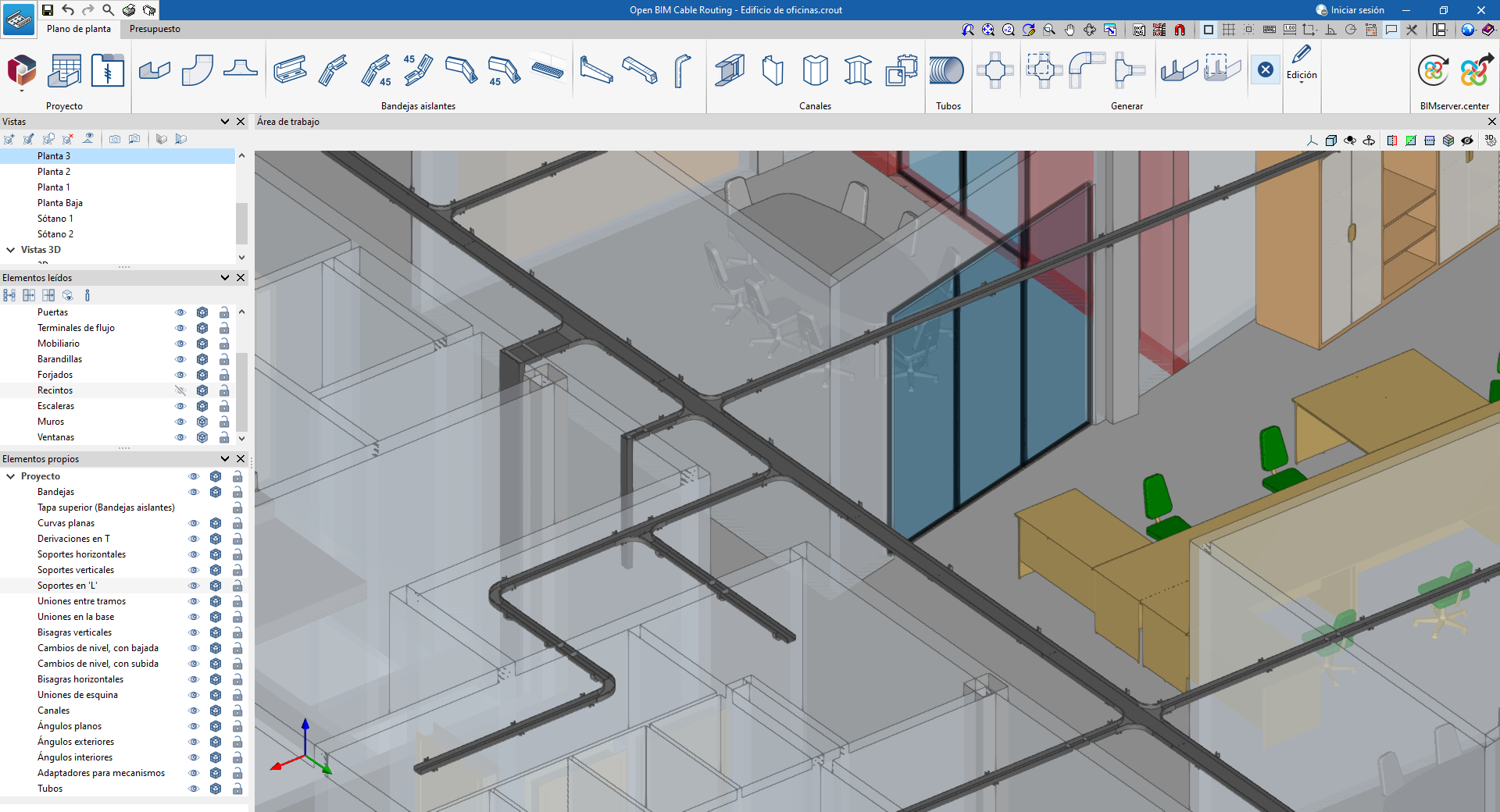Open the Elementos propios panel dropdown chevron
Image resolution: width=1500 pixels, height=812 pixels.
point(225,459)
